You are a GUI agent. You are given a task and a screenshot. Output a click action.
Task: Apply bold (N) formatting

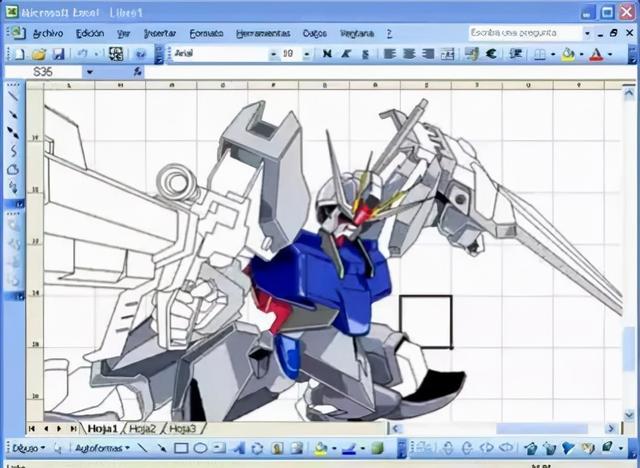click(x=327, y=53)
